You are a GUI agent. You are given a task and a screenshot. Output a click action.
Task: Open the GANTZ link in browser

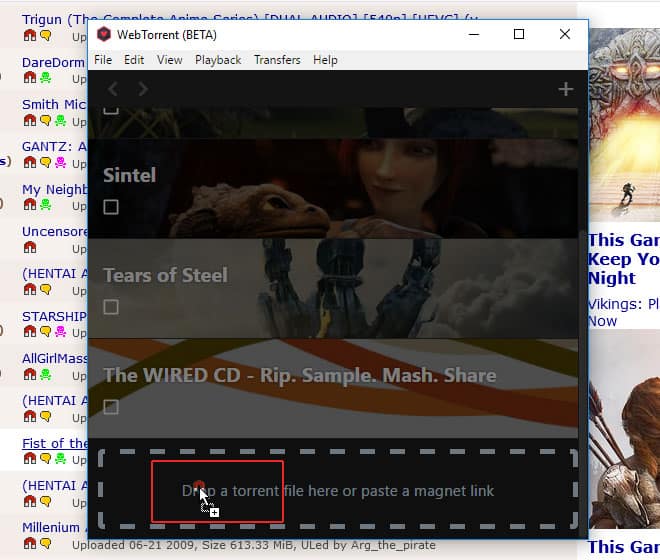pyautogui.click(x=54, y=147)
